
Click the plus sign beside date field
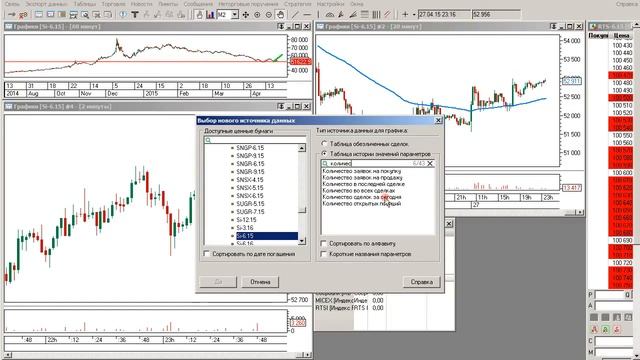coord(405,15)
